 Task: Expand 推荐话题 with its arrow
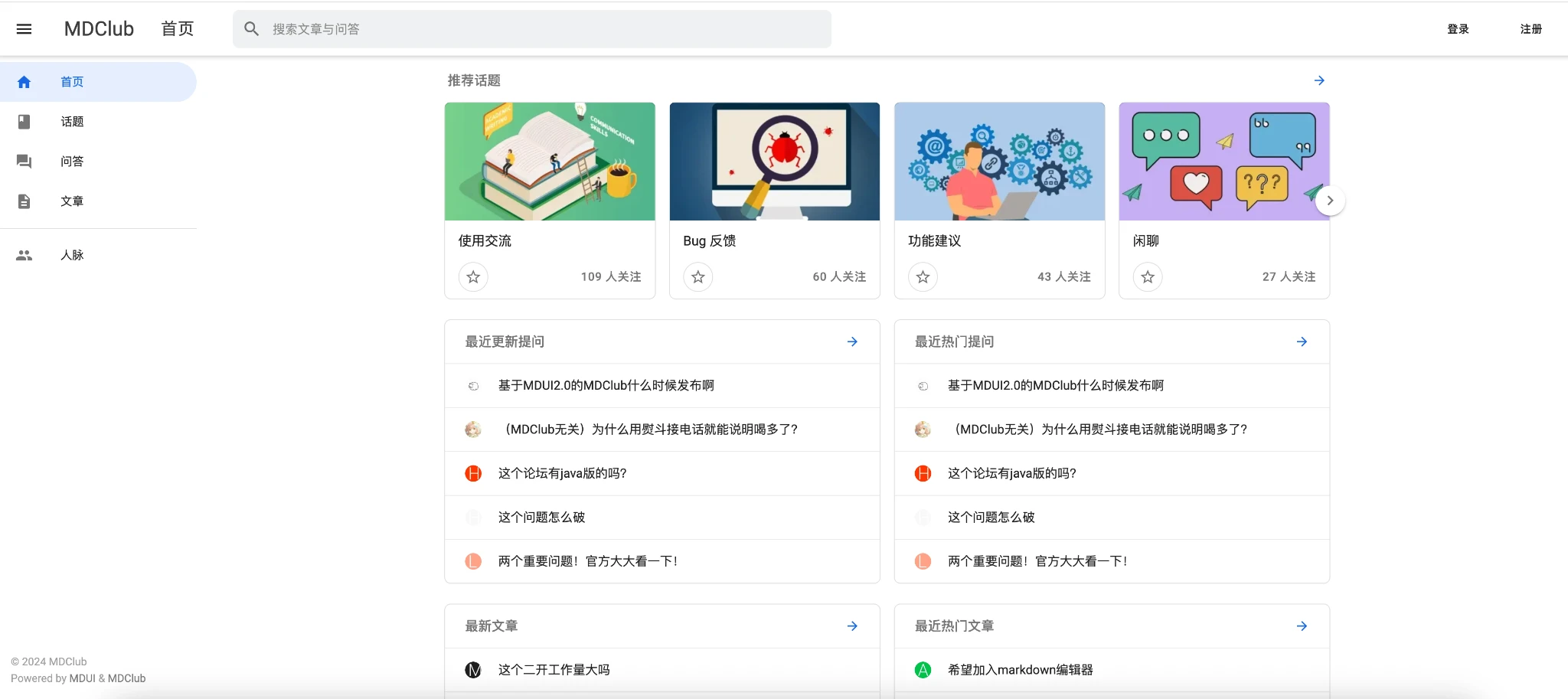1319,80
